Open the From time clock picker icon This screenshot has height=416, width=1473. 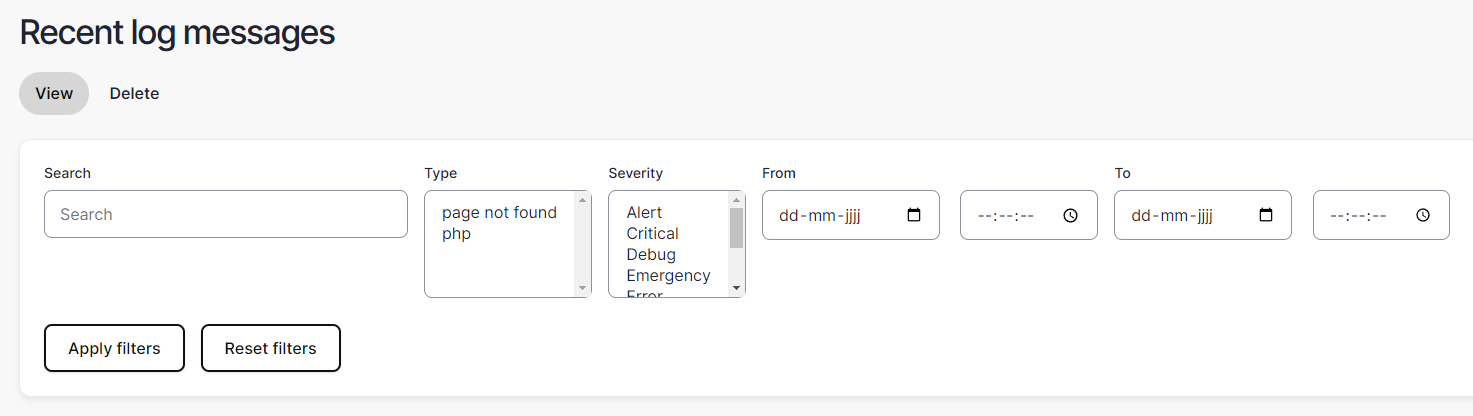tap(1070, 215)
